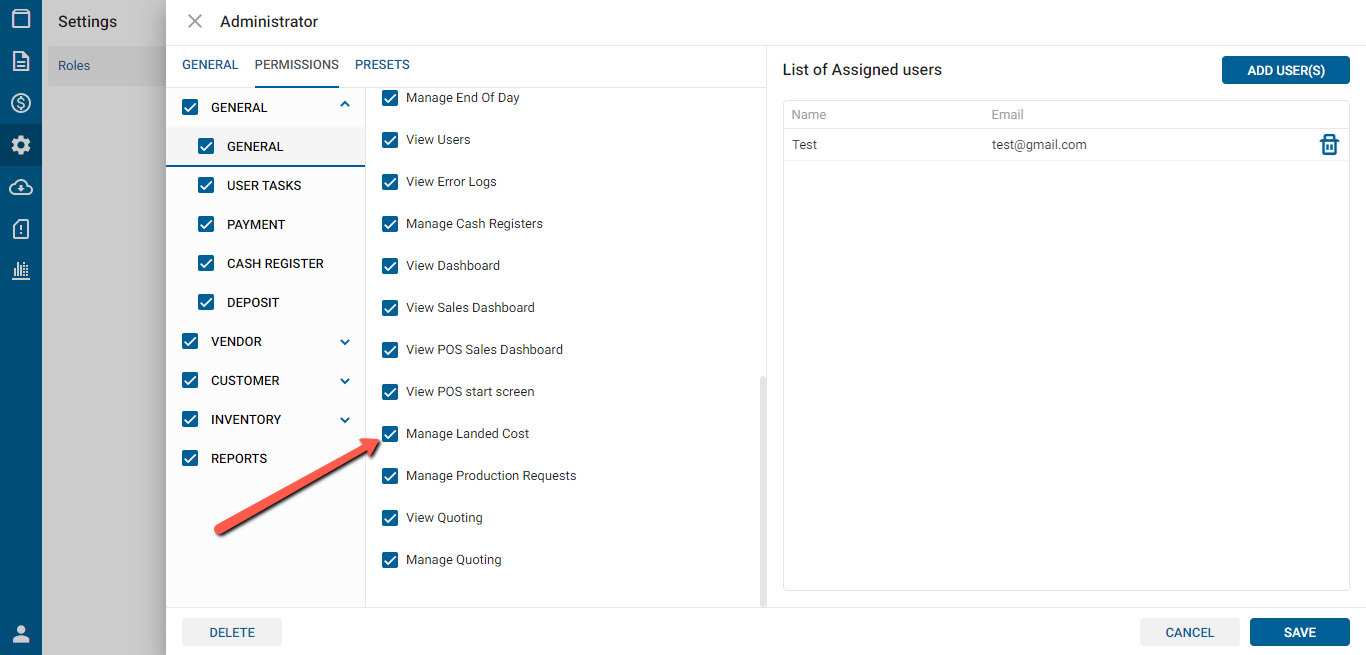Collapse the GENERAL section chevron
The height and width of the screenshot is (655, 1366).
point(345,104)
